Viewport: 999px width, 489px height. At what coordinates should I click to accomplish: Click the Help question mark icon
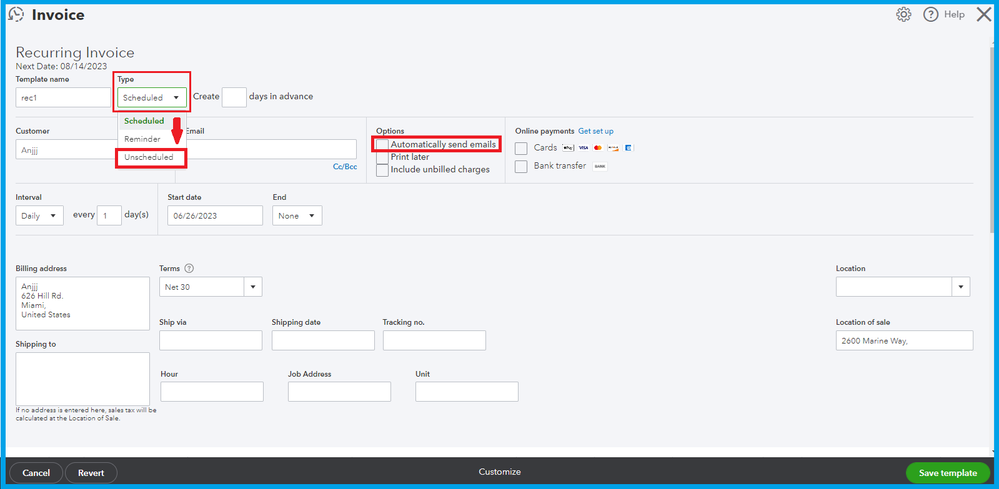[x=931, y=15]
